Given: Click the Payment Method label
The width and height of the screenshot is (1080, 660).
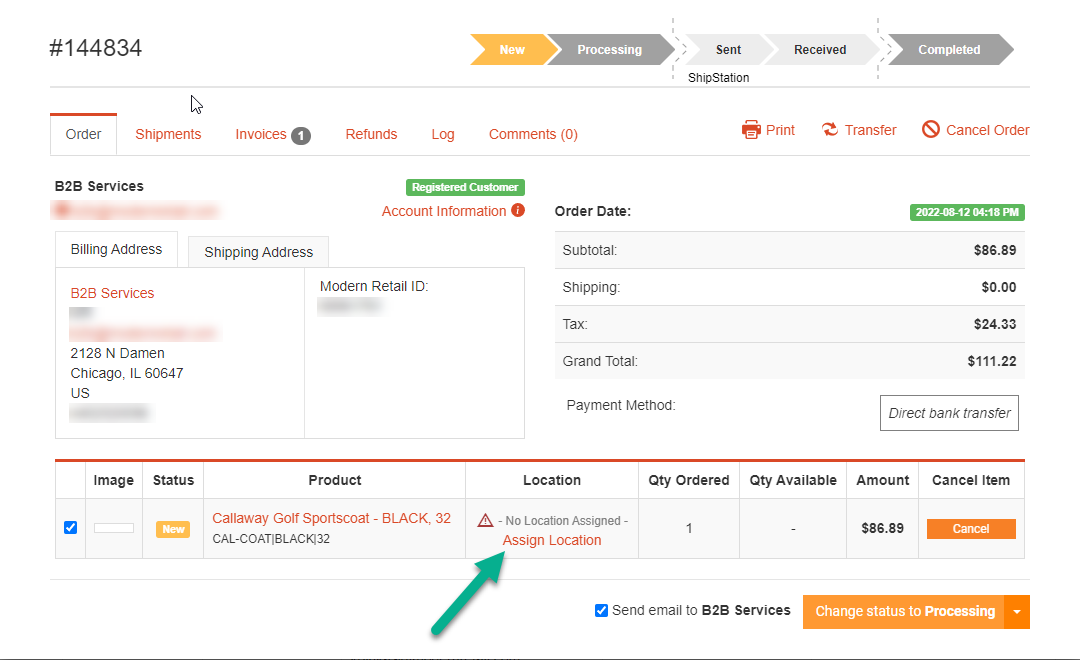Looking at the screenshot, I should point(621,405).
